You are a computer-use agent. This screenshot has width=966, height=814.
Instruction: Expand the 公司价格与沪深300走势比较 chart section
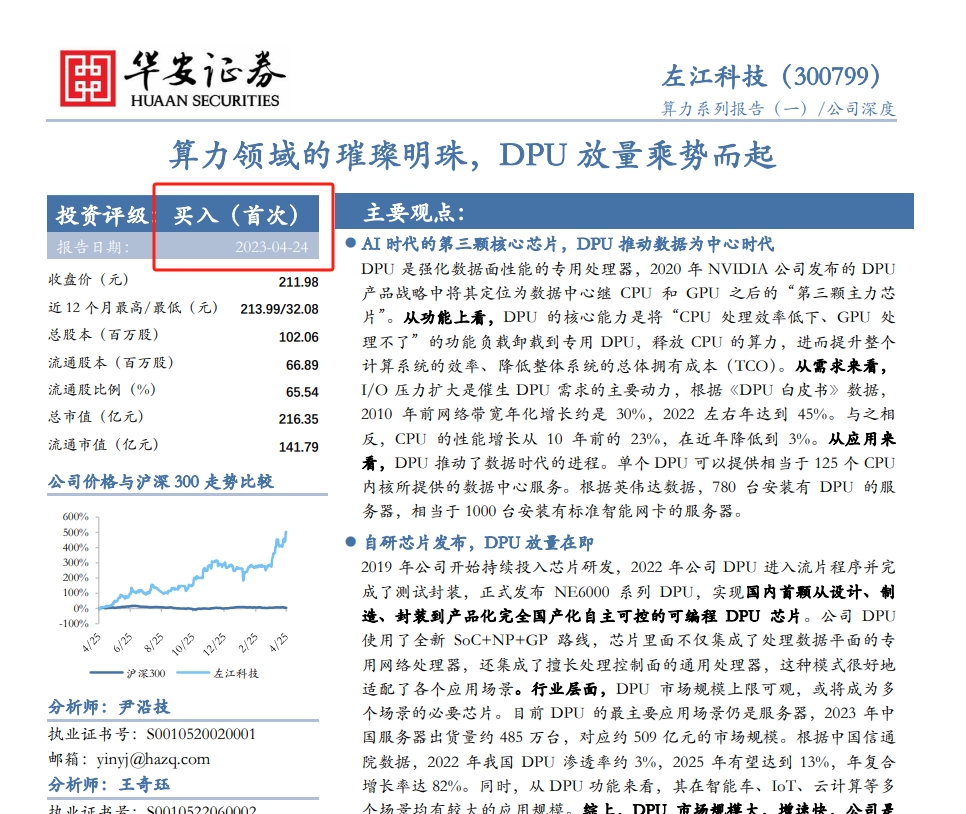point(160,482)
